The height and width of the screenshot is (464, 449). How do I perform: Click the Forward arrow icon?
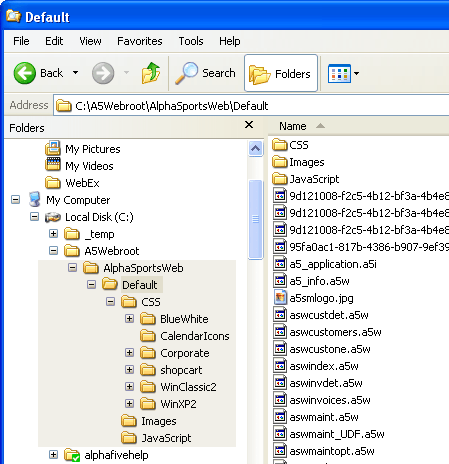[x=103, y=73]
